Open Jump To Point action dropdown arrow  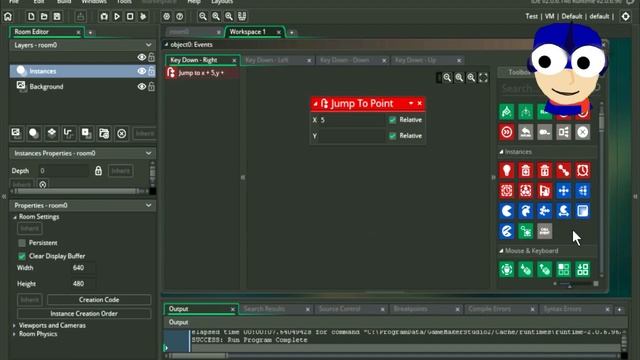pyautogui.click(x=411, y=104)
